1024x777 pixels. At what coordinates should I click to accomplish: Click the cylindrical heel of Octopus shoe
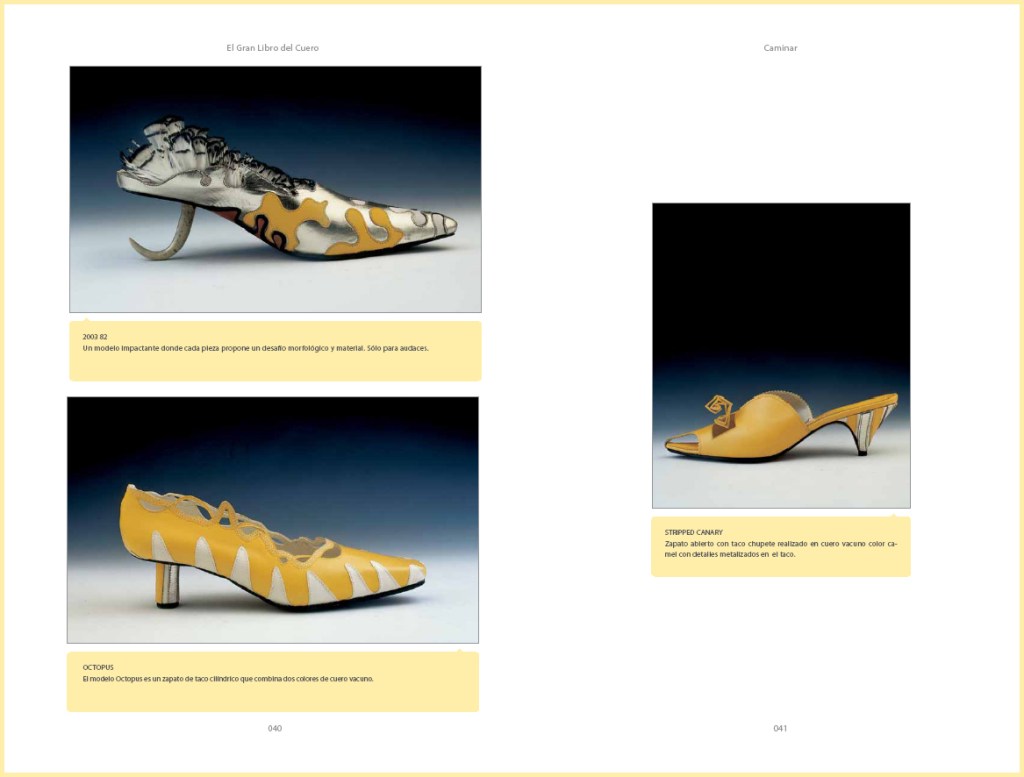pyautogui.click(x=167, y=584)
